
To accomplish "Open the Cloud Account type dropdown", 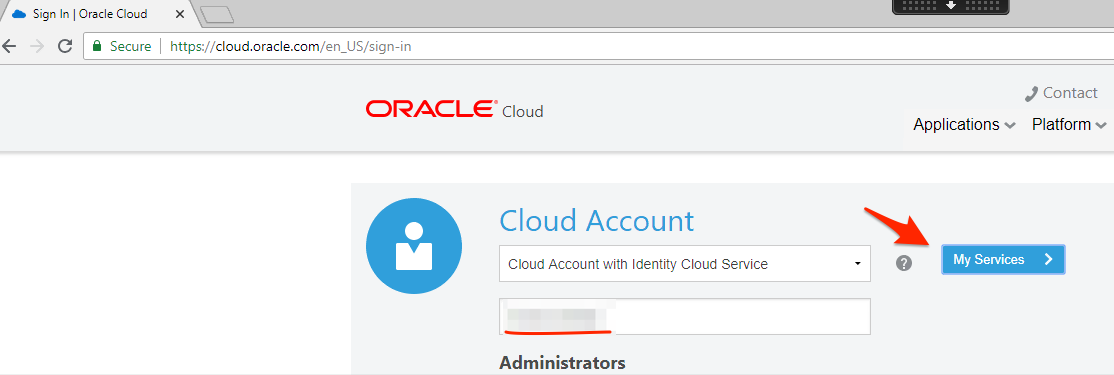I will coord(685,263).
